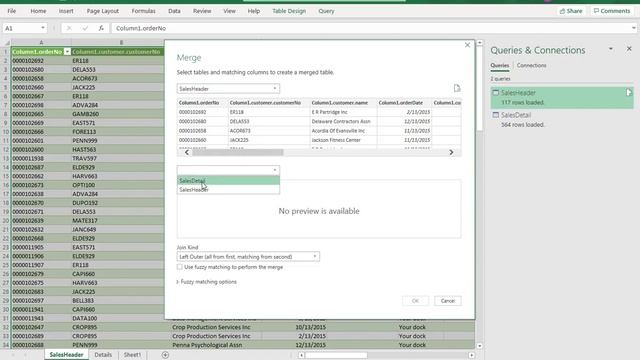Expand the formula bar chevron
The width and height of the screenshot is (640, 360).
[633, 28]
